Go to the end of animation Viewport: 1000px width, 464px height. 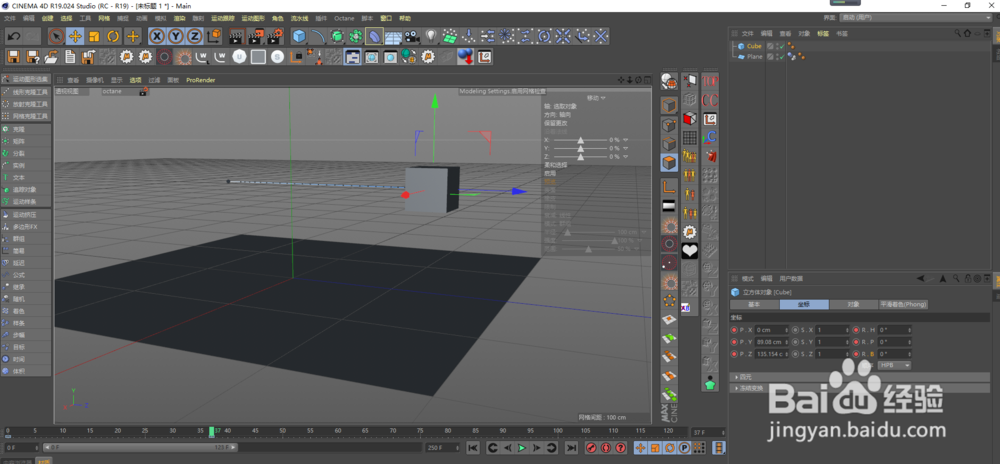tap(571, 448)
